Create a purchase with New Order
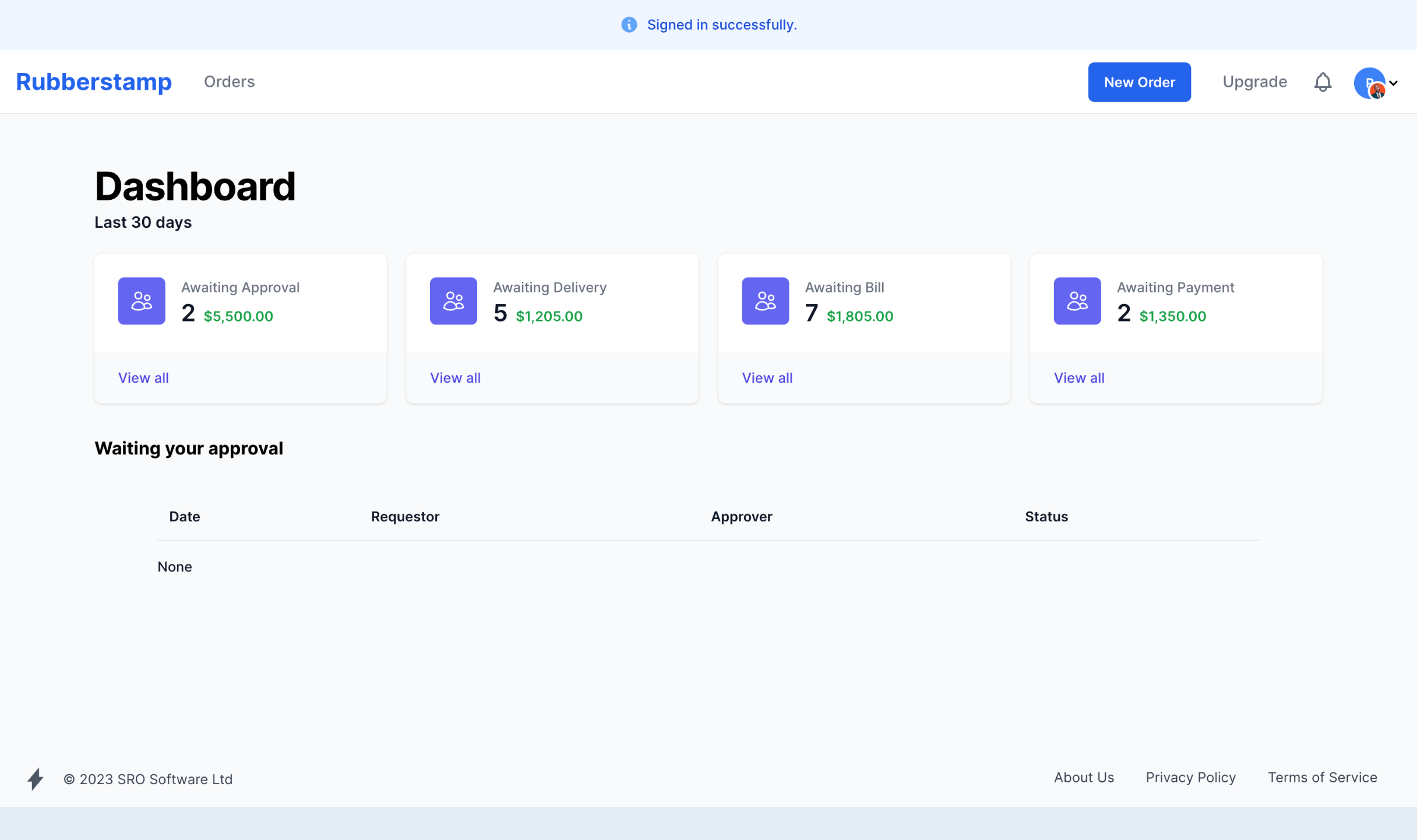The image size is (1417, 840). (x=1139, y=82)
